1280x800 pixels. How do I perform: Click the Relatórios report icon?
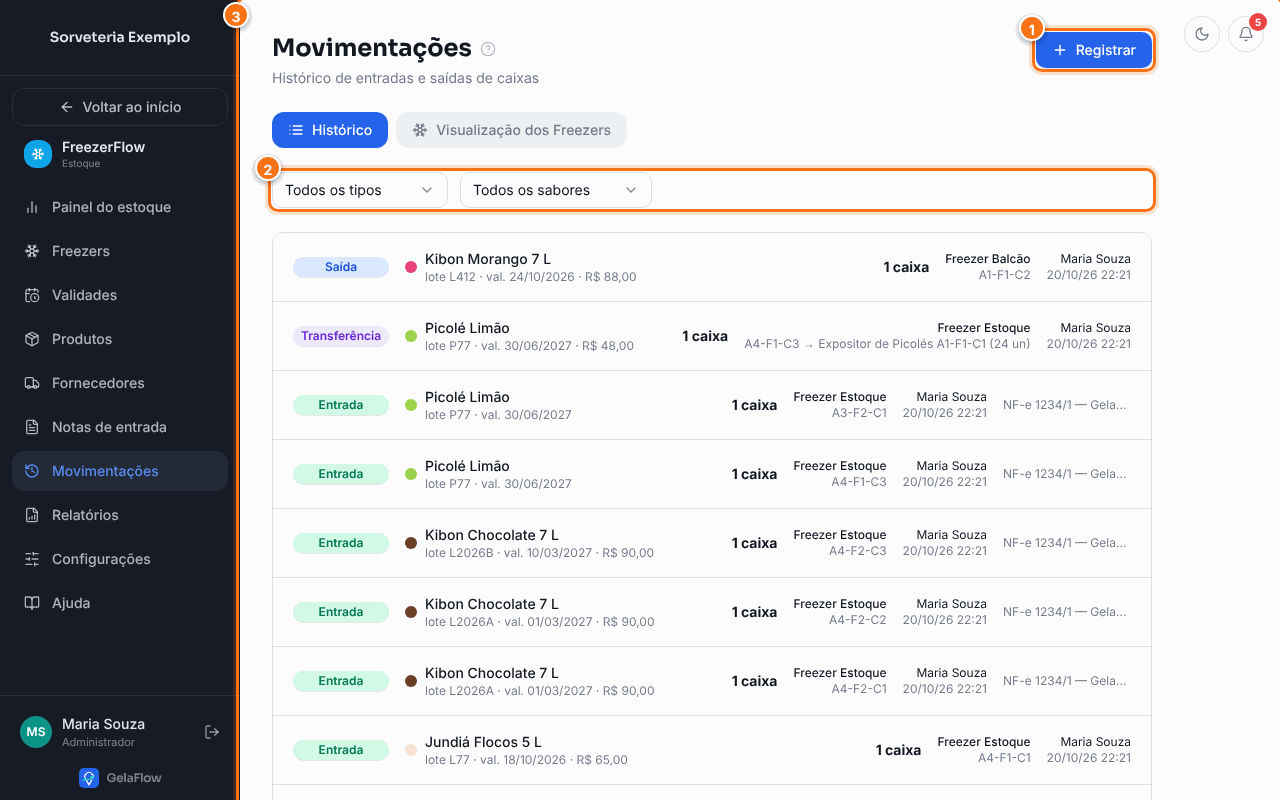[32, 515]
